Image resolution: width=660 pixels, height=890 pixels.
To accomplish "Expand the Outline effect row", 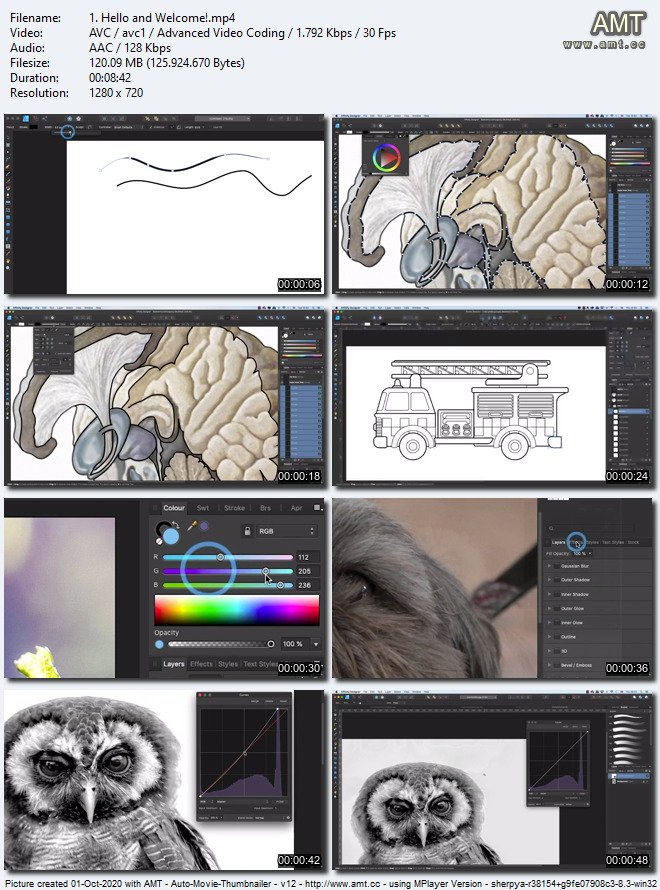I will click(549, 637).
